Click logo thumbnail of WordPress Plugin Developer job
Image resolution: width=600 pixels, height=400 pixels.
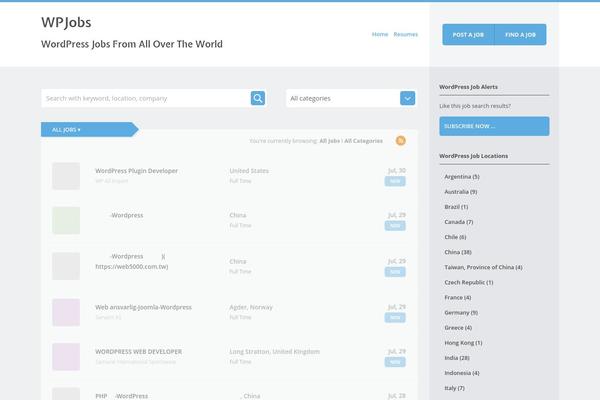tap(66, 176)
